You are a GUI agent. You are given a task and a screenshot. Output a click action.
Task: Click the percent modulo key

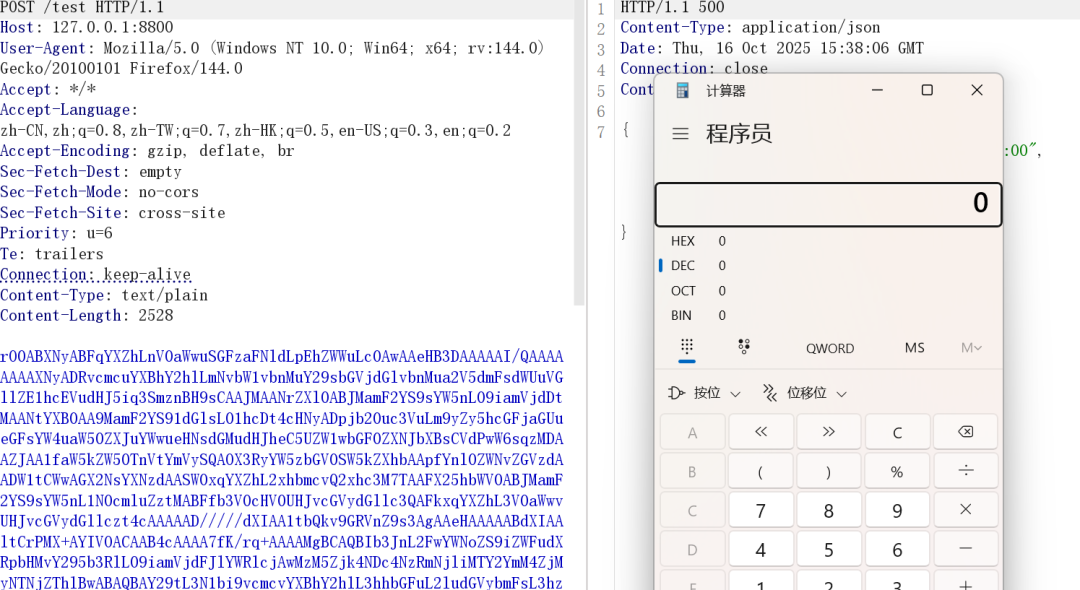click(897, 471)
